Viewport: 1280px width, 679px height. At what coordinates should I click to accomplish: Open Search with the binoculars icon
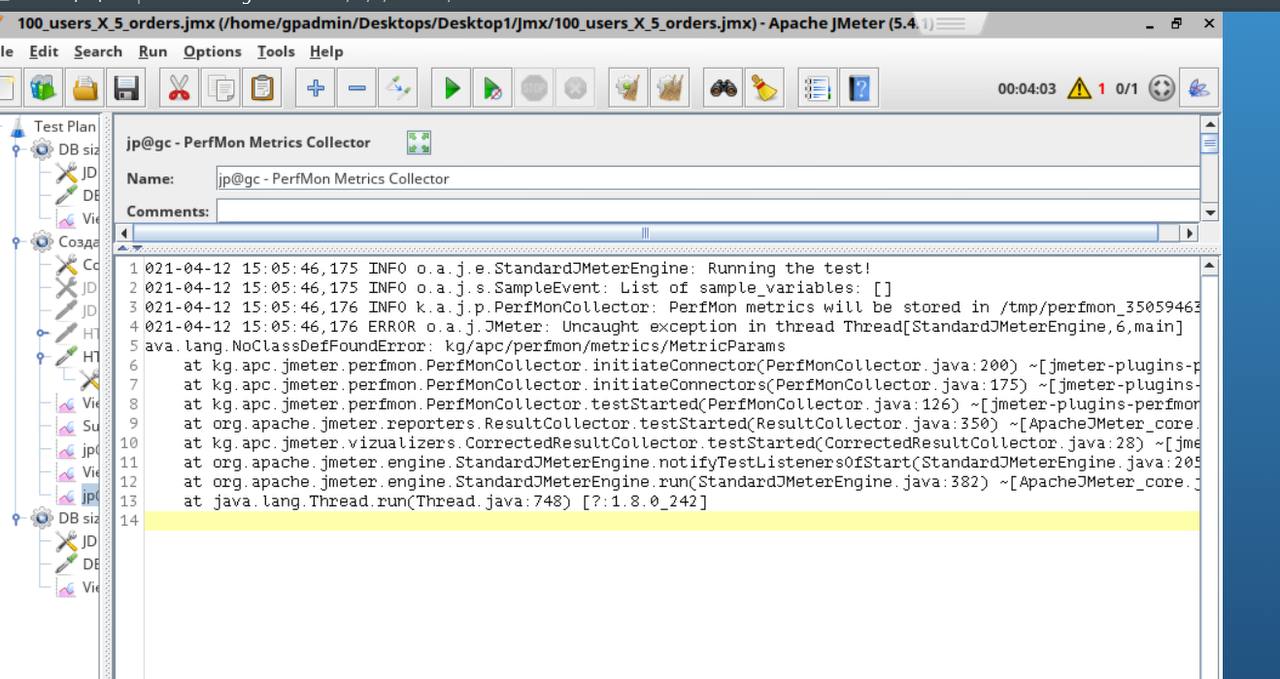coord(724,89)
